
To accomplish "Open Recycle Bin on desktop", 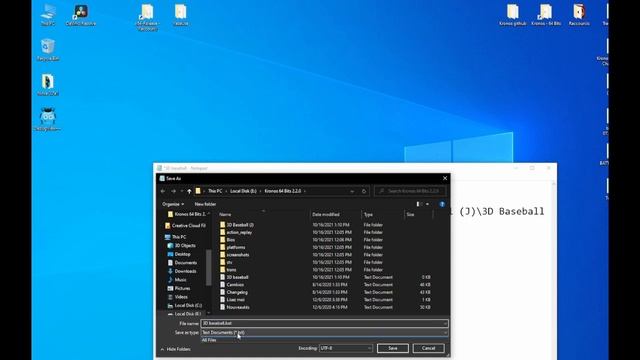I will 48,50.
